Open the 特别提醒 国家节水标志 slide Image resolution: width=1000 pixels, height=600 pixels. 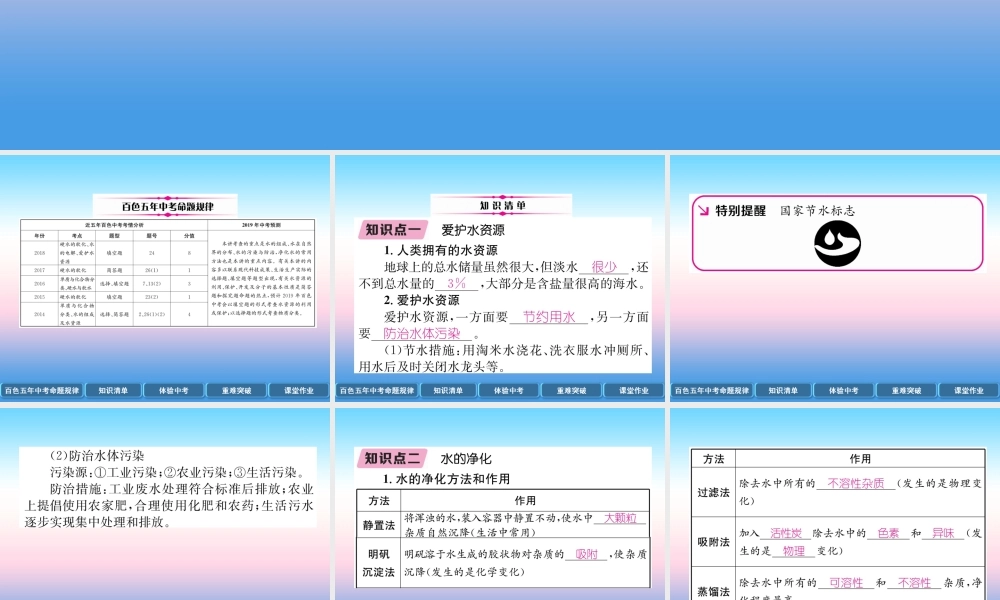[835, 278]
